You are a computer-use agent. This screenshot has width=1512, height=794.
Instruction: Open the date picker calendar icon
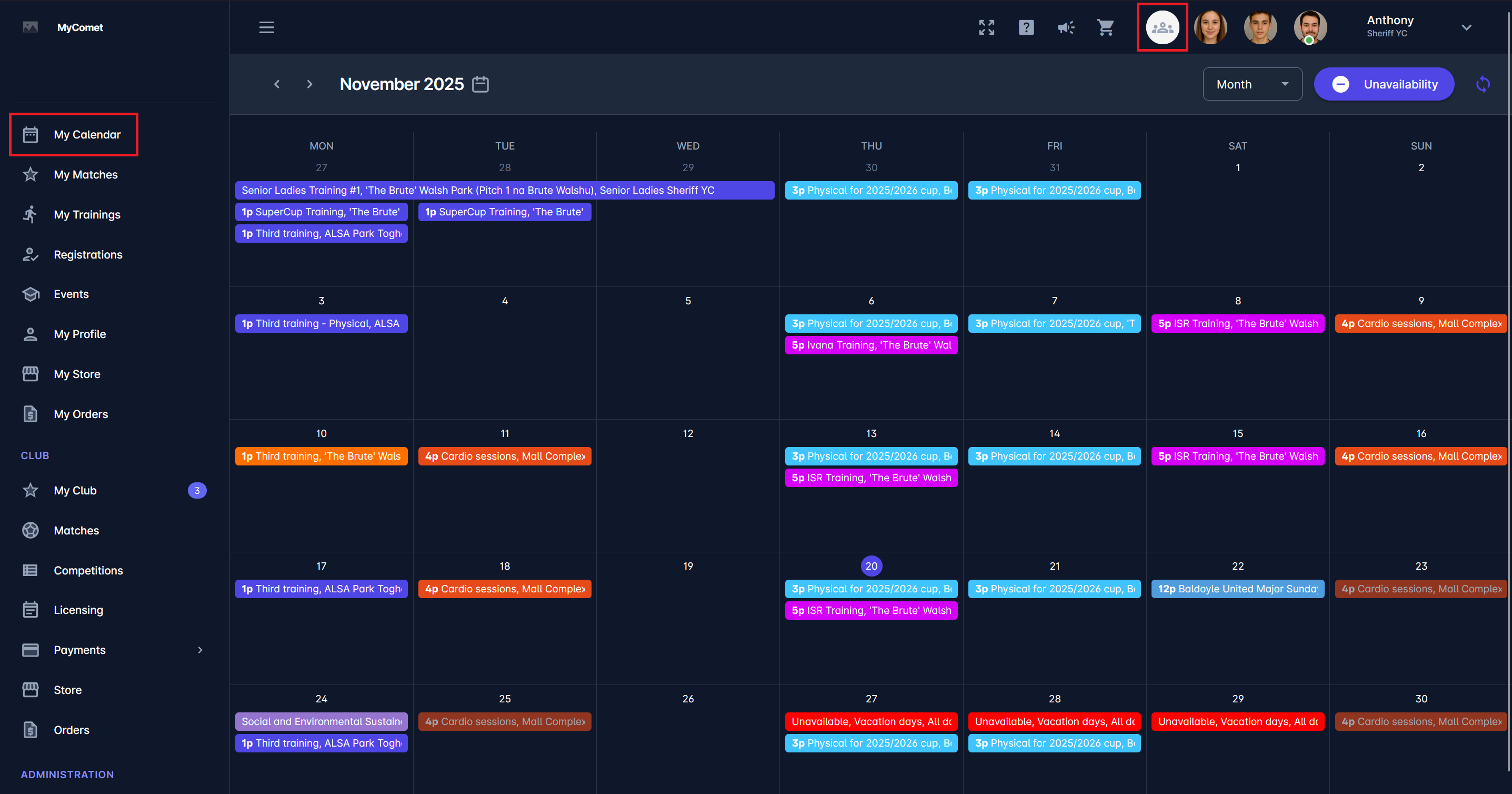coord(480,84)
